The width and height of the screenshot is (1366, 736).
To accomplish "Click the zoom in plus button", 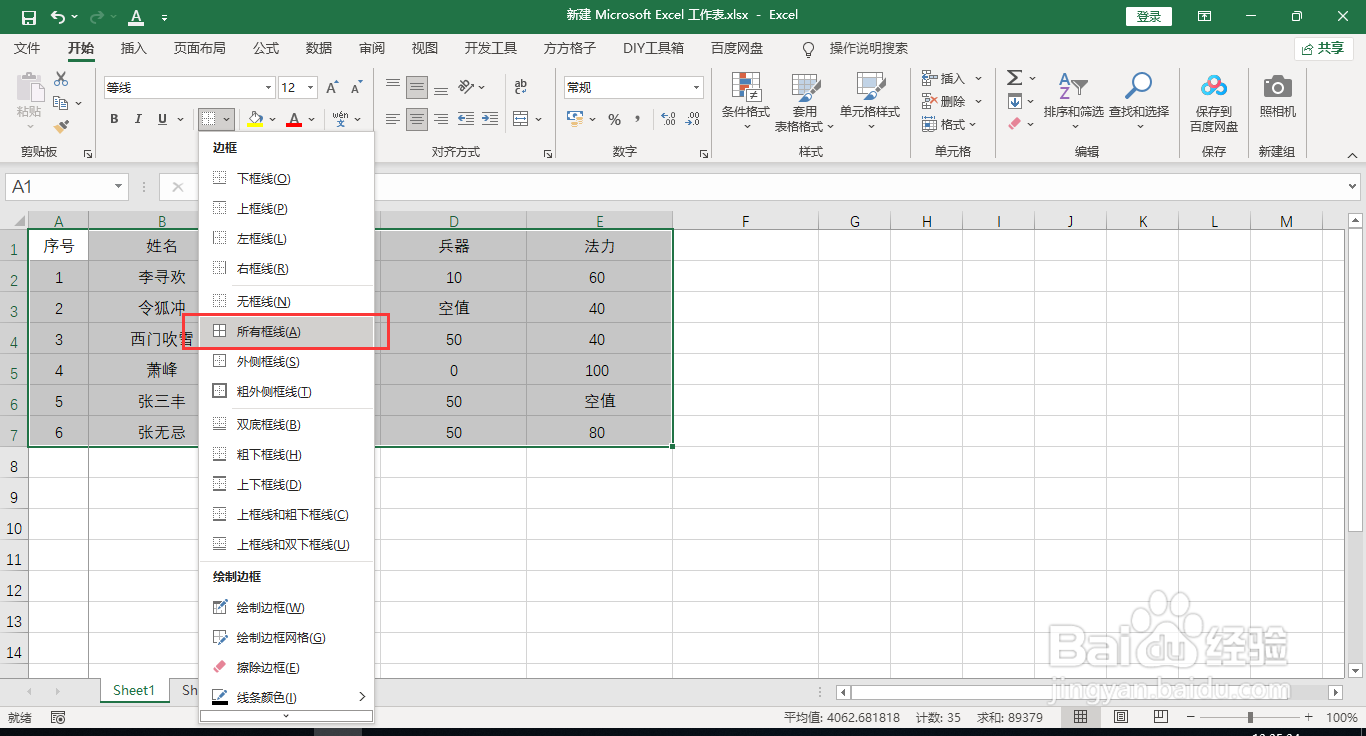I will pos(1308,718).
